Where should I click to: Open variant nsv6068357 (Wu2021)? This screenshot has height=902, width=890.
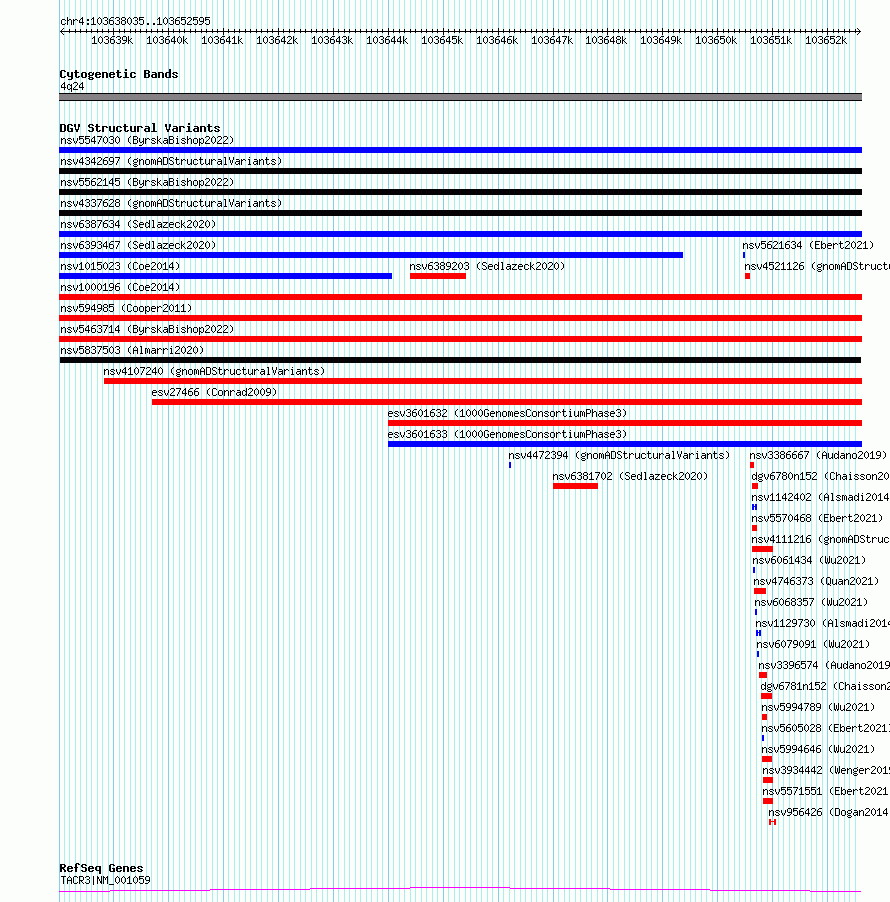811,602
